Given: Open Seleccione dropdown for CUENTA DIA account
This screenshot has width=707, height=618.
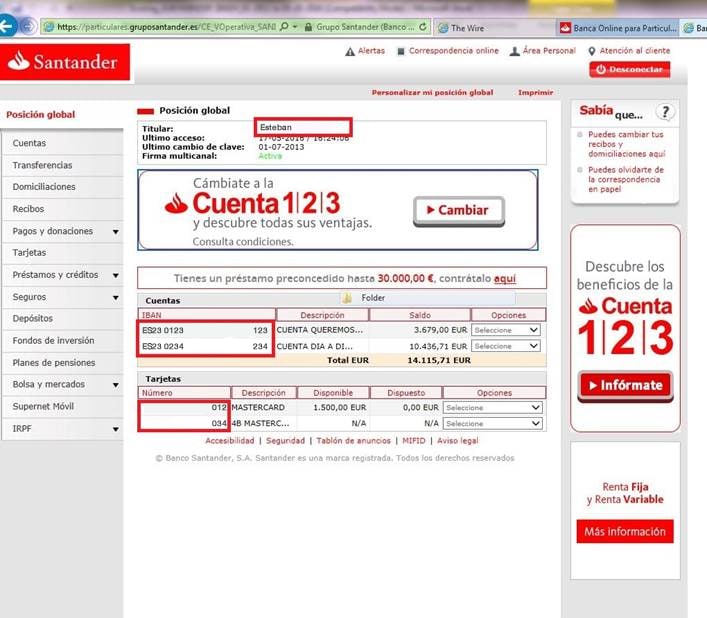Looking at the screenshot, I should [506, 346].
